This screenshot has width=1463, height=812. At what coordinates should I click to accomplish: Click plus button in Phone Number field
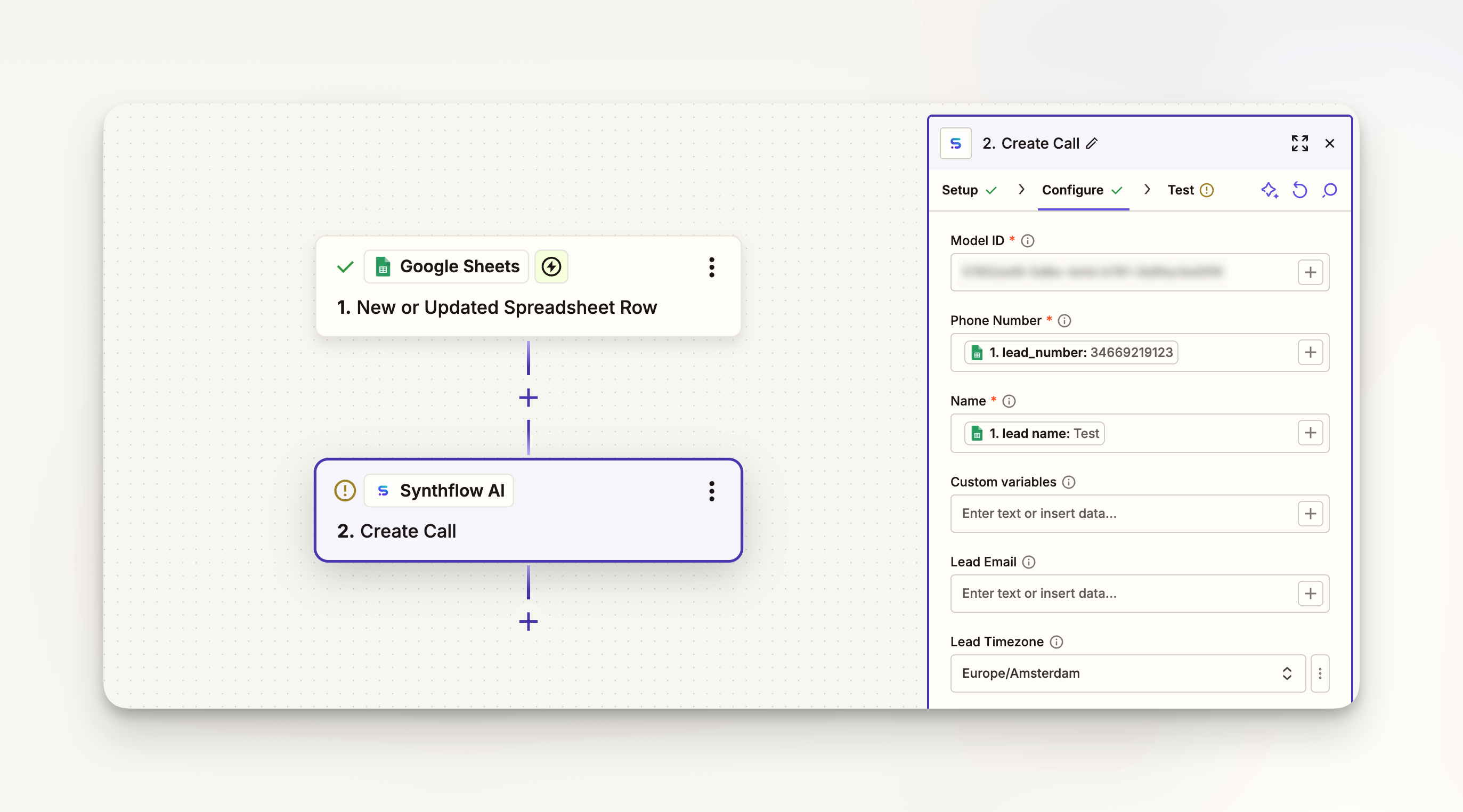[x=1310, y=353]
